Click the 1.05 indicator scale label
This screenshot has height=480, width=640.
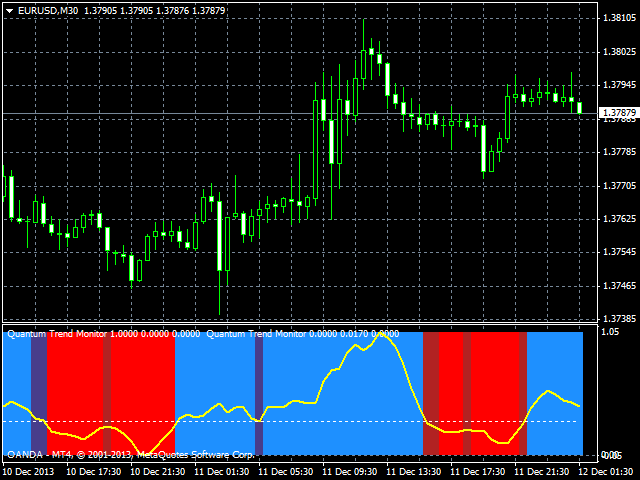coord(610,332)
